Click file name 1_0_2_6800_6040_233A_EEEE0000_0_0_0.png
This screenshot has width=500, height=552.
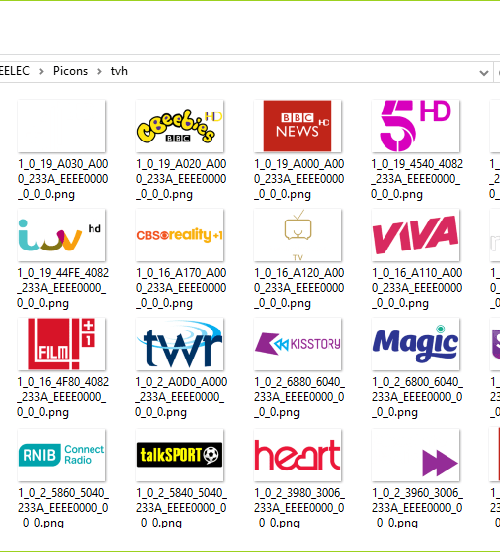click(417, 397)
